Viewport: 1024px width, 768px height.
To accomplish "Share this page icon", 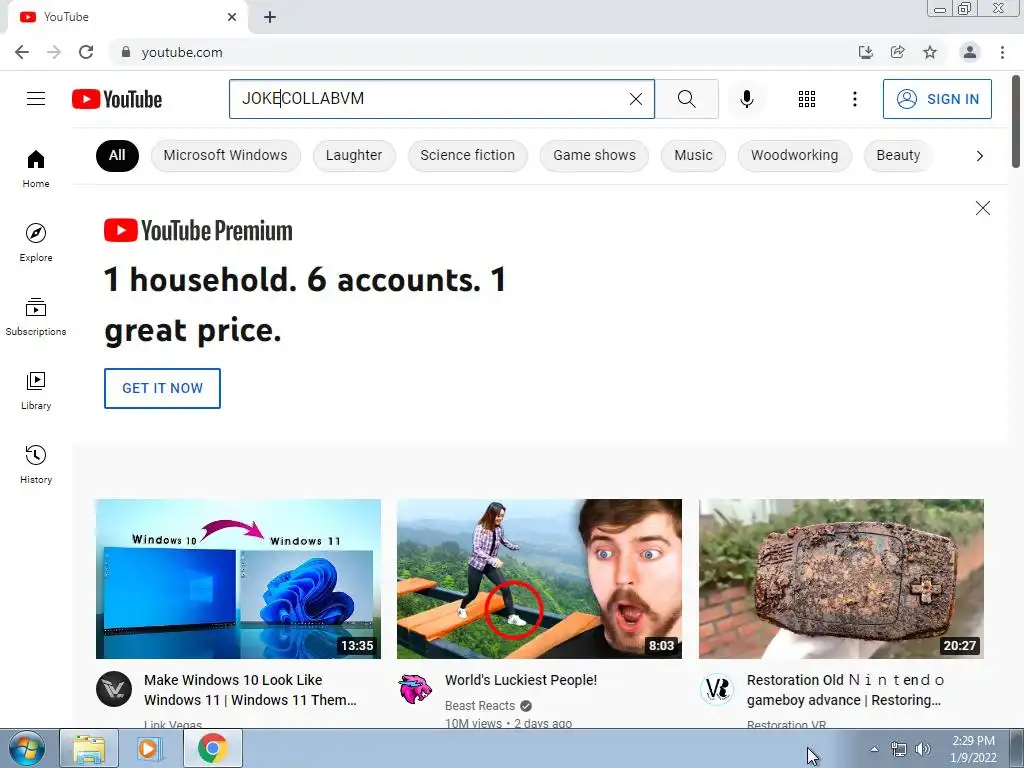I will point(897,52).
